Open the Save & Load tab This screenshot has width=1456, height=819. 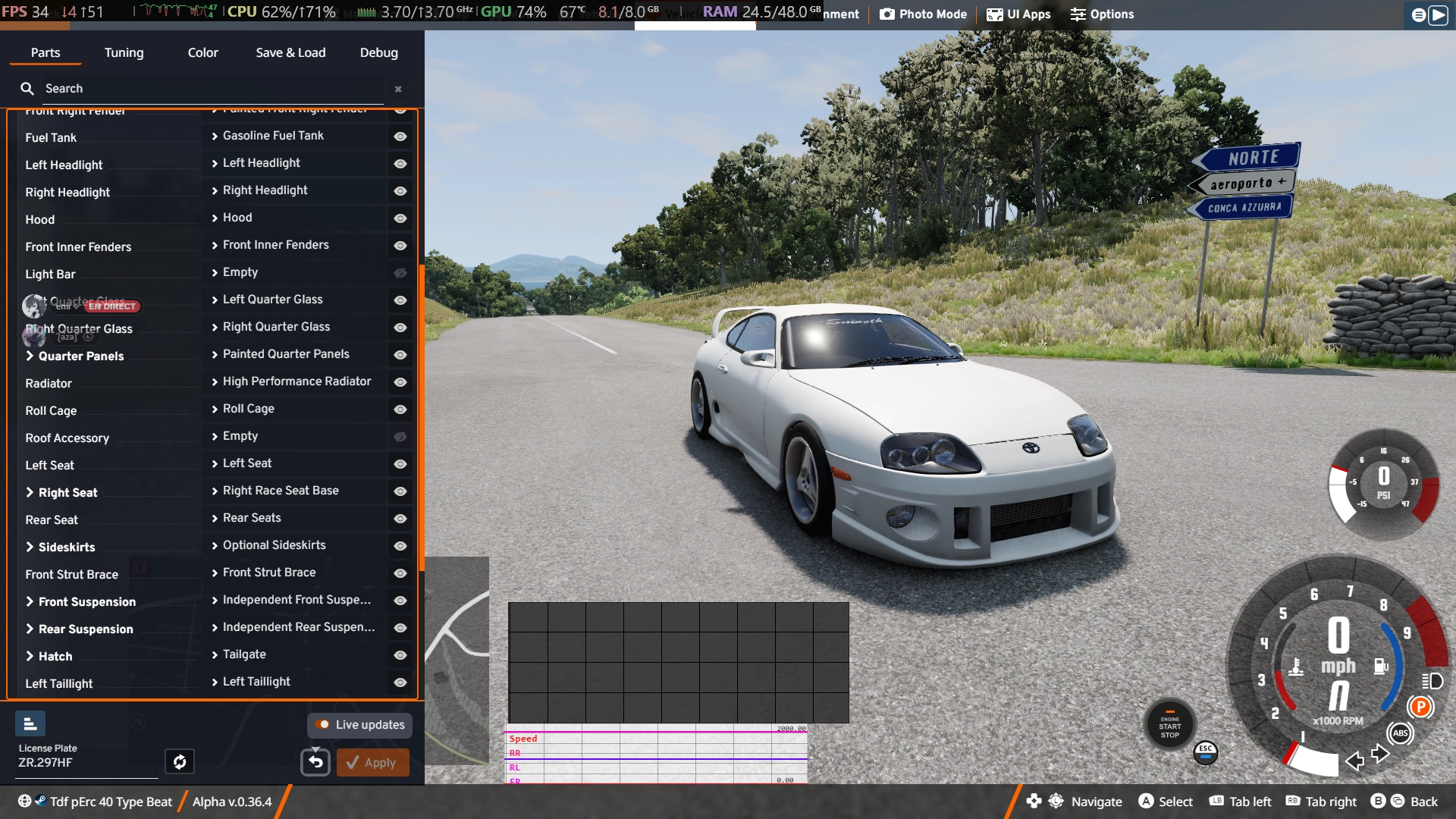290,52
